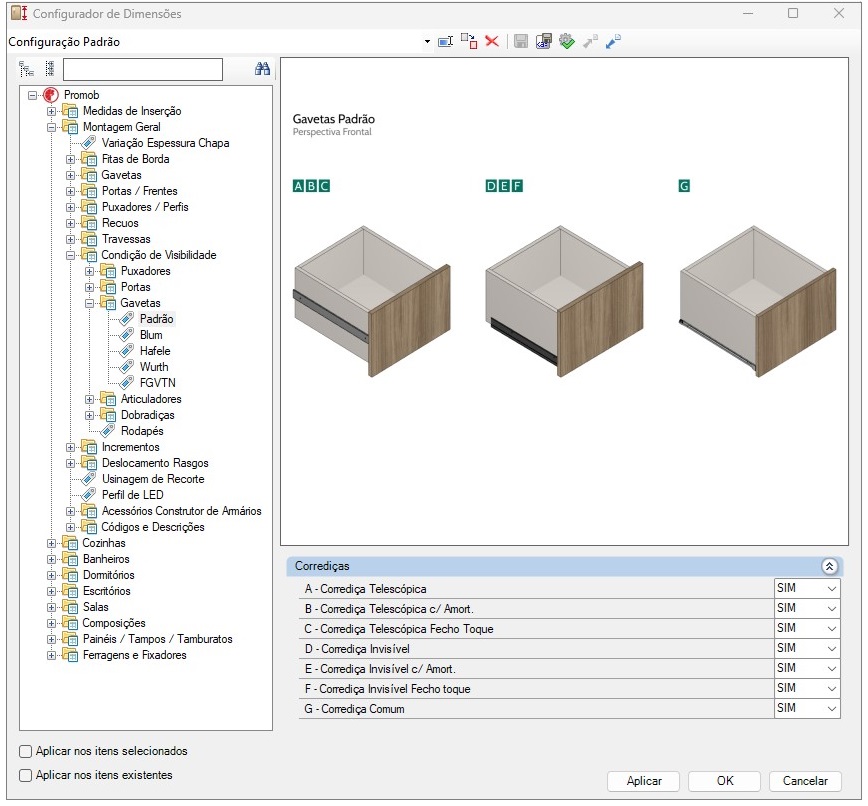Viewport: 868px width, 806px height.
Task: Expand the Puxadores / Perfis tree node
Action: tap(71, 207)
